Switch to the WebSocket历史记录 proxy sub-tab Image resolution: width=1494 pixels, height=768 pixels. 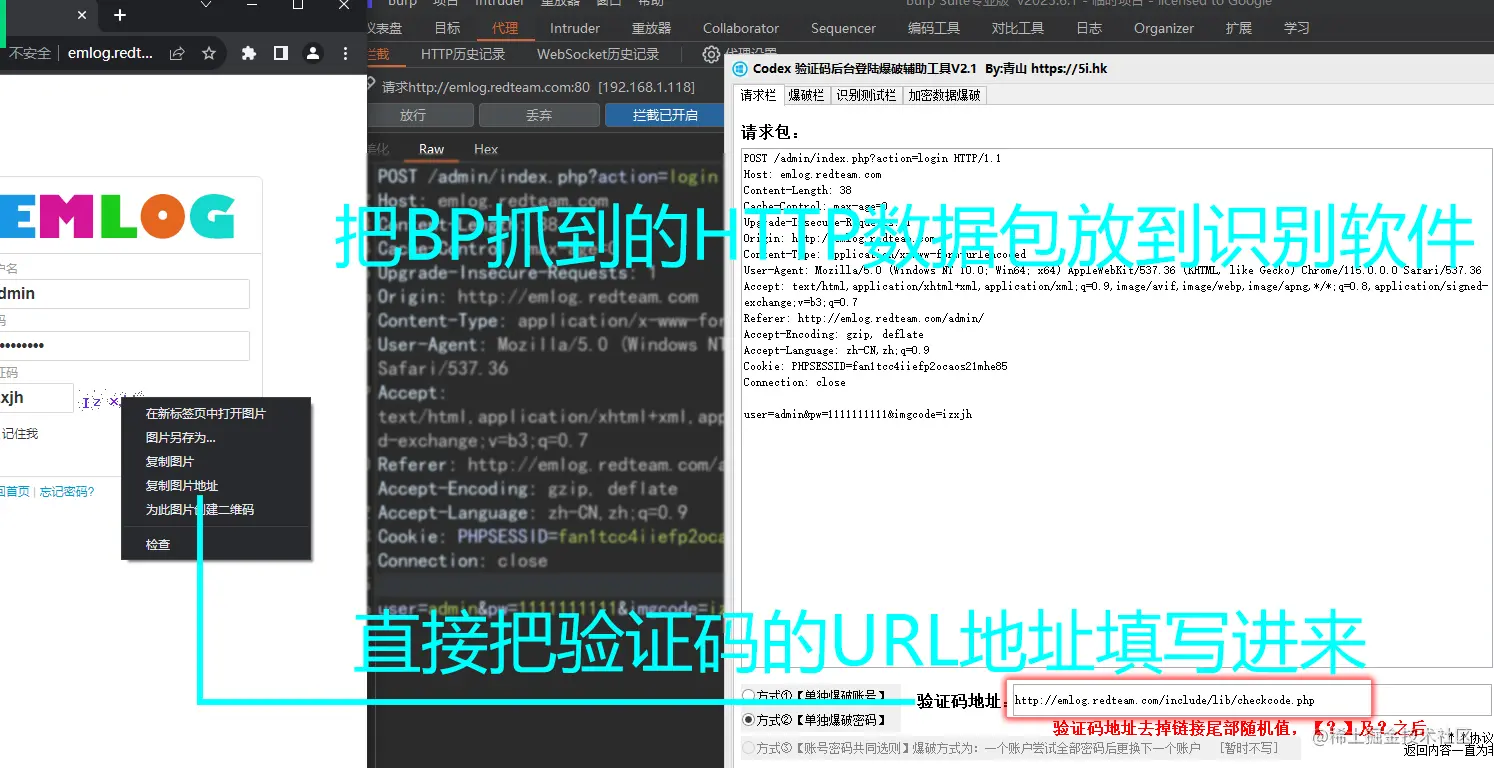[598, 54]
